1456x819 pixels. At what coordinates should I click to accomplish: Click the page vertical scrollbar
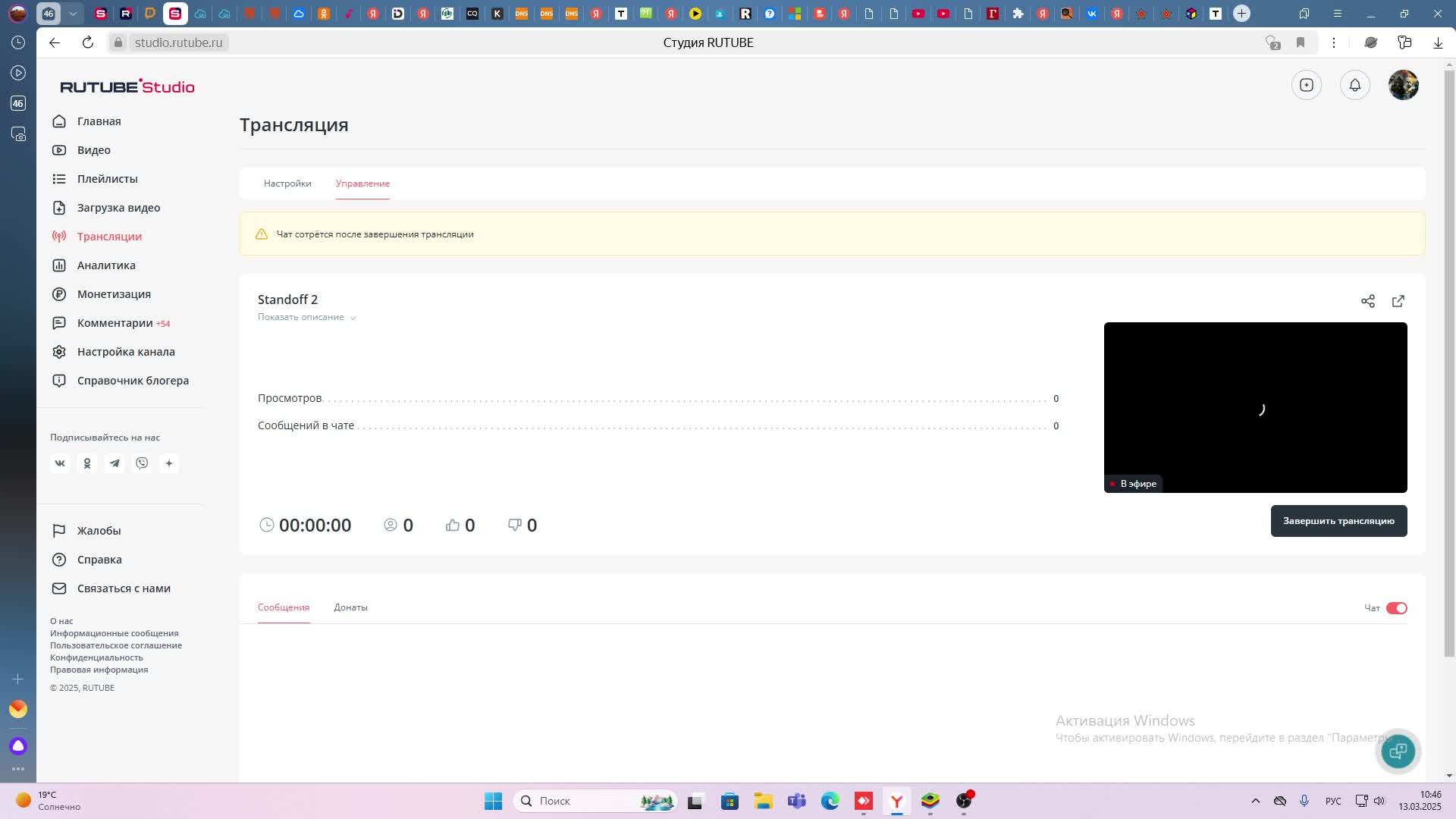[x=1449, y=364]
